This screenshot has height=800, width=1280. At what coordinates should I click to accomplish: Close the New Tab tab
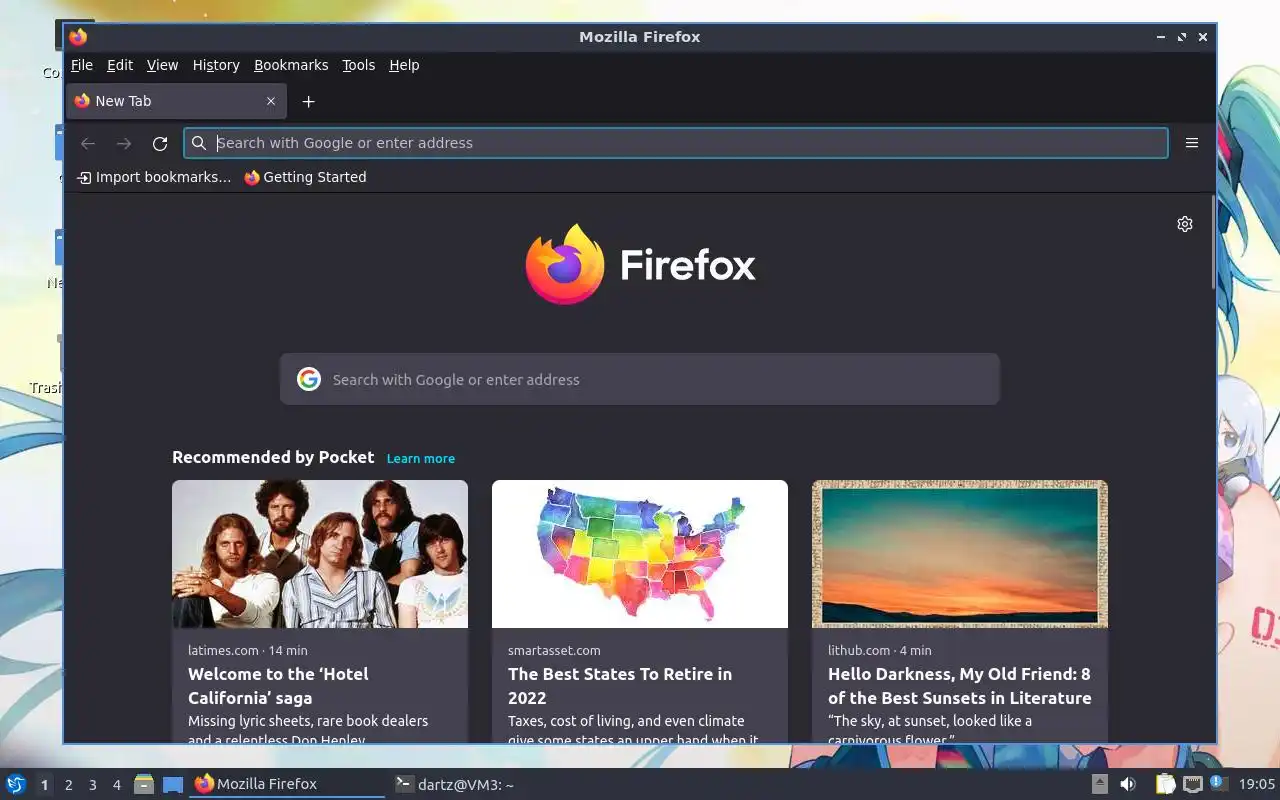(271, 101)
